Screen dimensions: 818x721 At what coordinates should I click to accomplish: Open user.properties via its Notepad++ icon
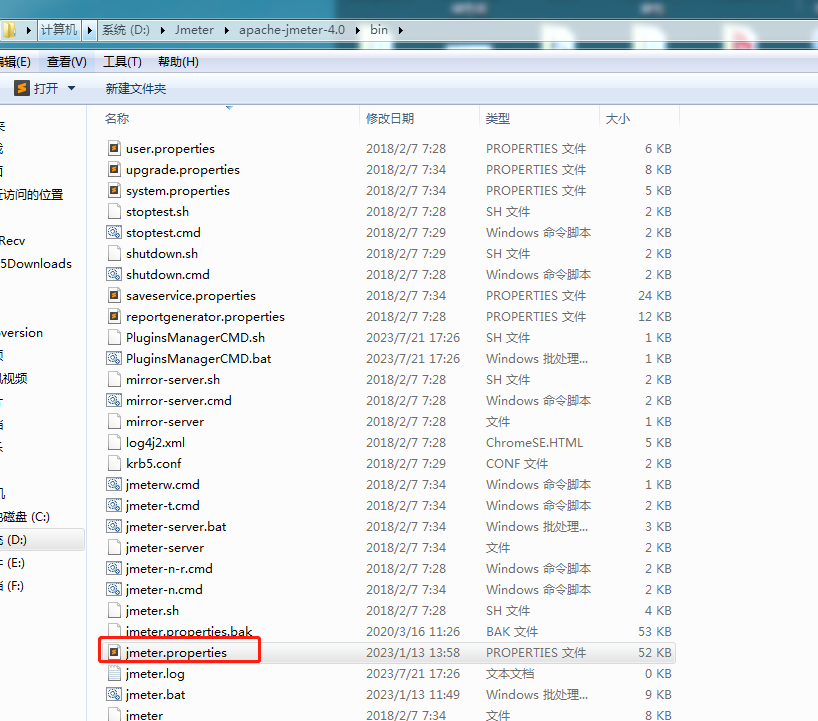(113, 148)
